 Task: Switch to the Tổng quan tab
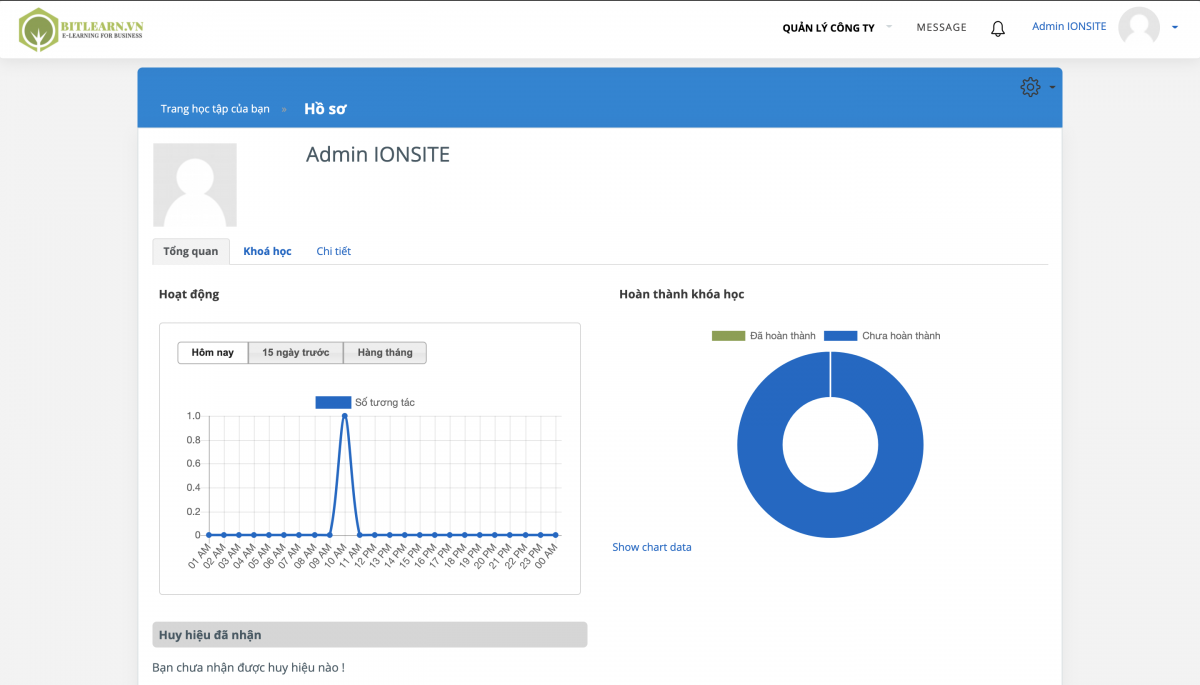191,251
